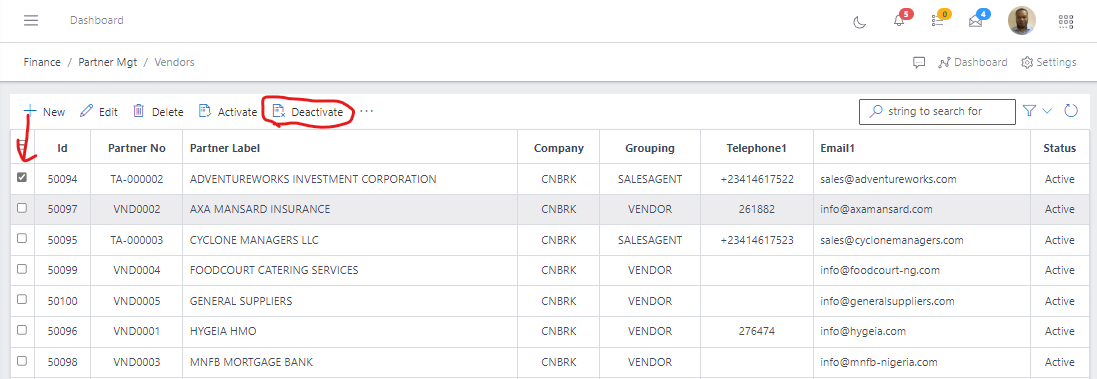
Task: Click the Dashboard title in top bar
Action: click(97, 20)
